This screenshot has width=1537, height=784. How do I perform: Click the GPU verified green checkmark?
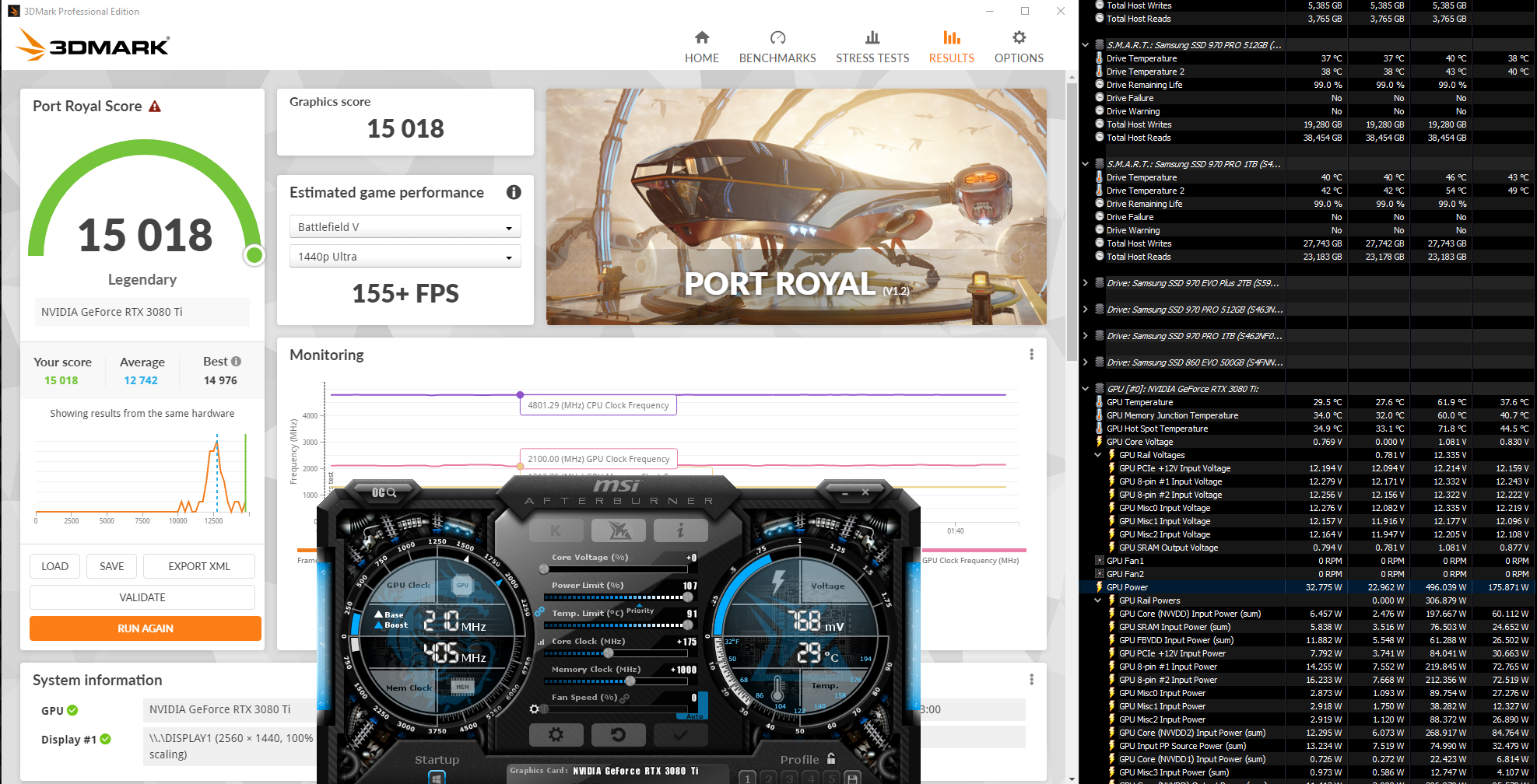tap(72, 710)
